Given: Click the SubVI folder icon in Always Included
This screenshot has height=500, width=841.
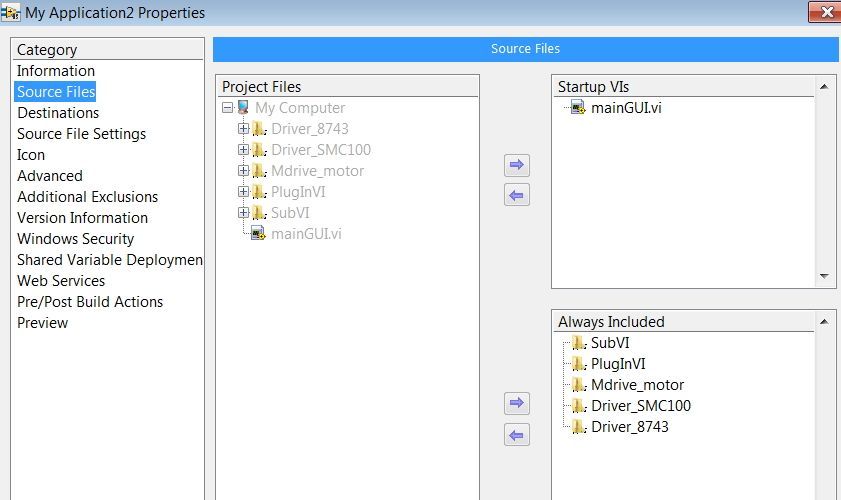Looking at the screenshot, I should coord(579,343).
